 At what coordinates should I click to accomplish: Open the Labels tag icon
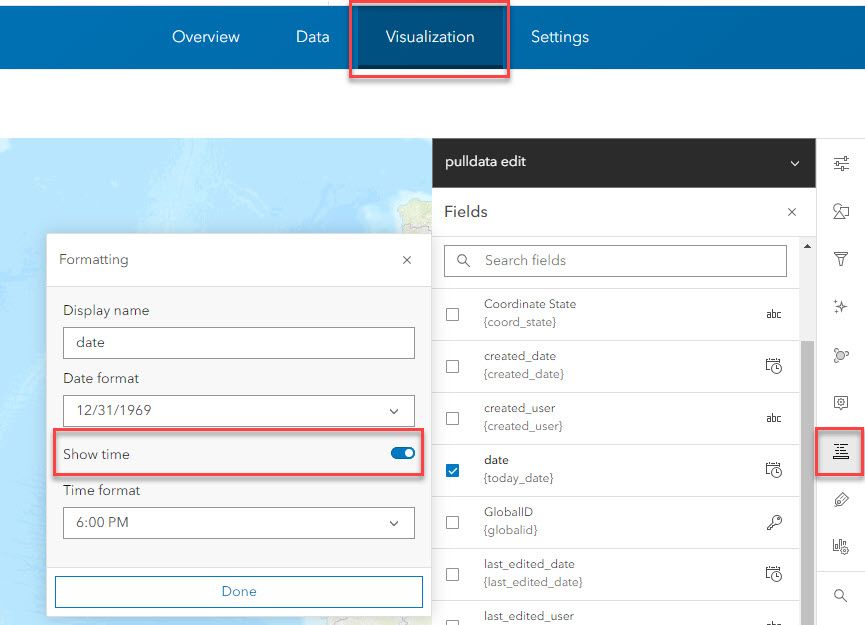[841, 499]
